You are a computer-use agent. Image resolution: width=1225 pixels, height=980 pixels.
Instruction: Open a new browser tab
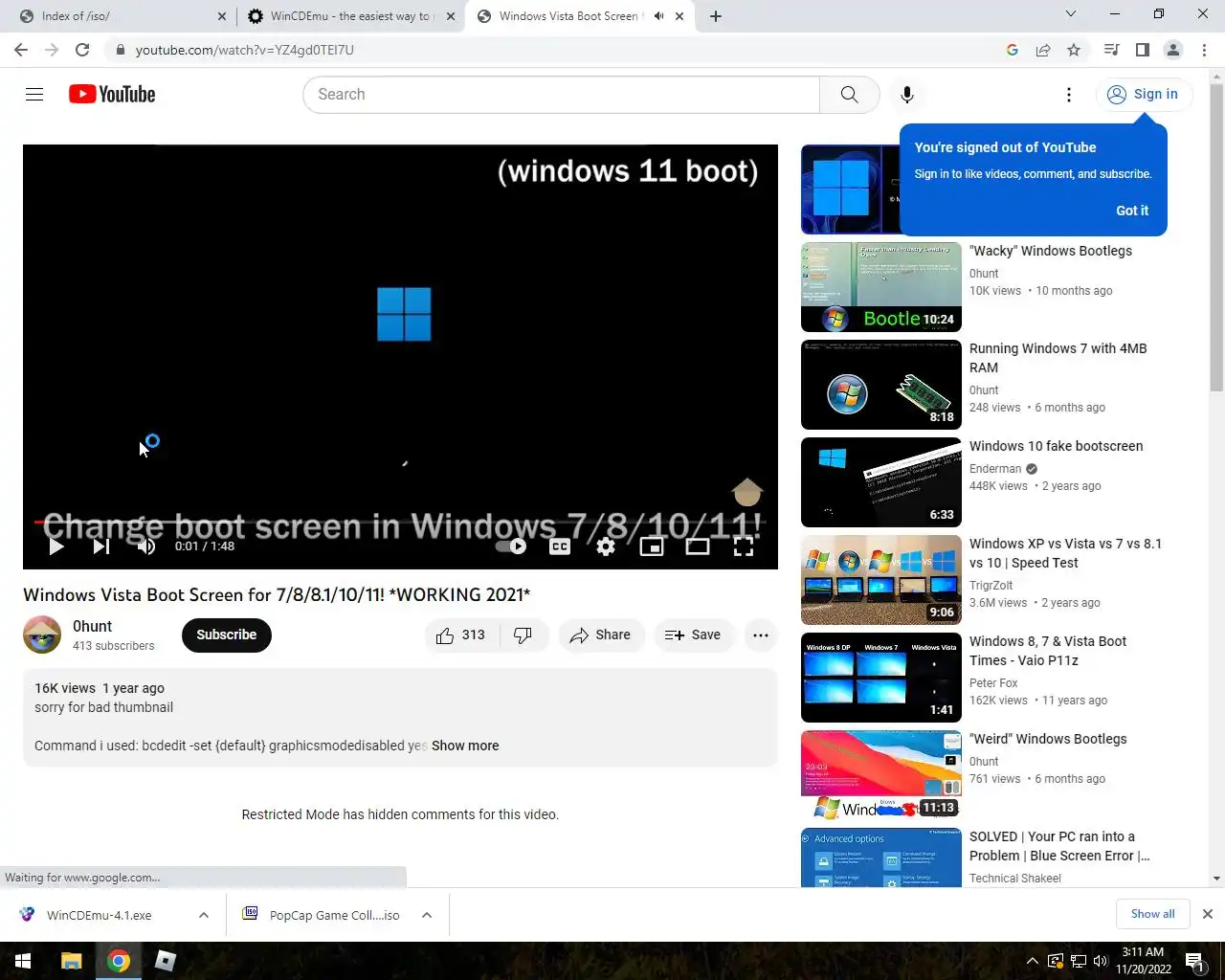tap(716, 16)
